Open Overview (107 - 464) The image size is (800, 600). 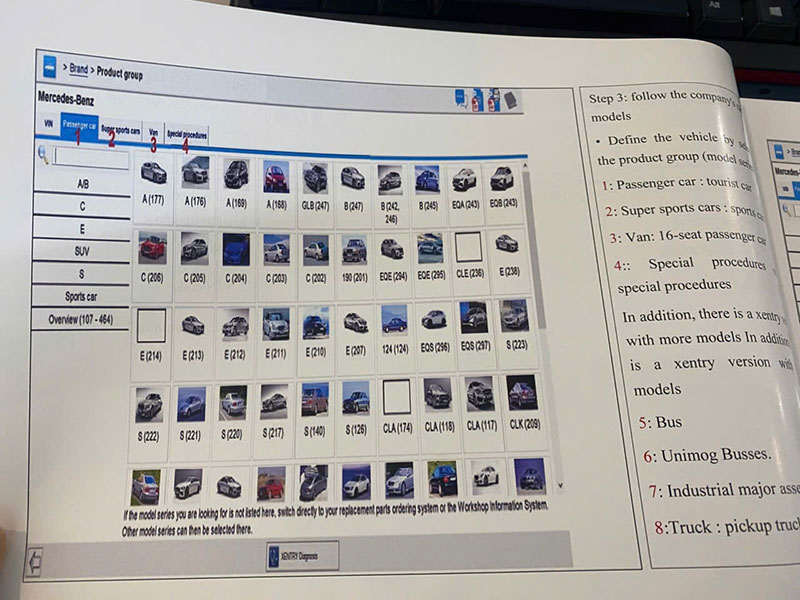pos(80,319)
